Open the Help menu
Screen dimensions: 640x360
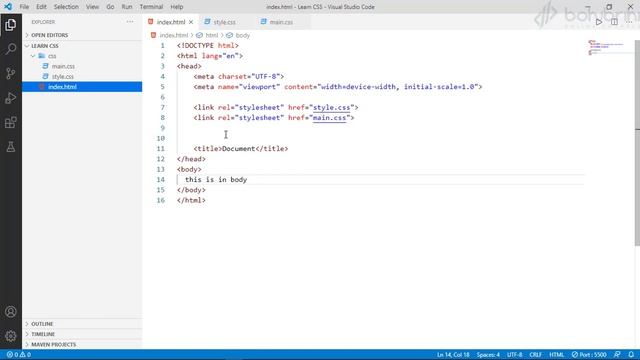pos(177,7)
